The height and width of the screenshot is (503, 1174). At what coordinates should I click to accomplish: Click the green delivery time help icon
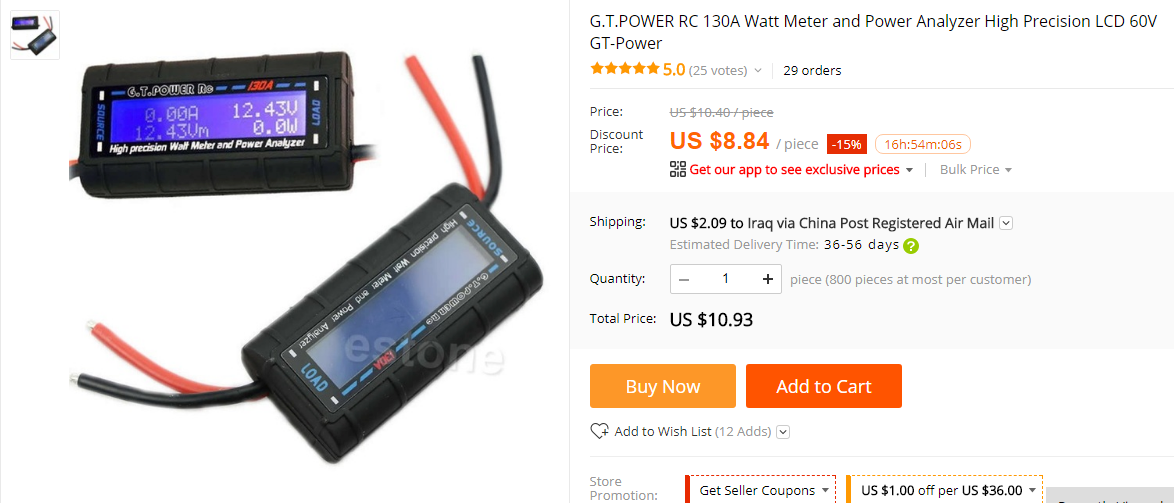click(x=910, y=246)
